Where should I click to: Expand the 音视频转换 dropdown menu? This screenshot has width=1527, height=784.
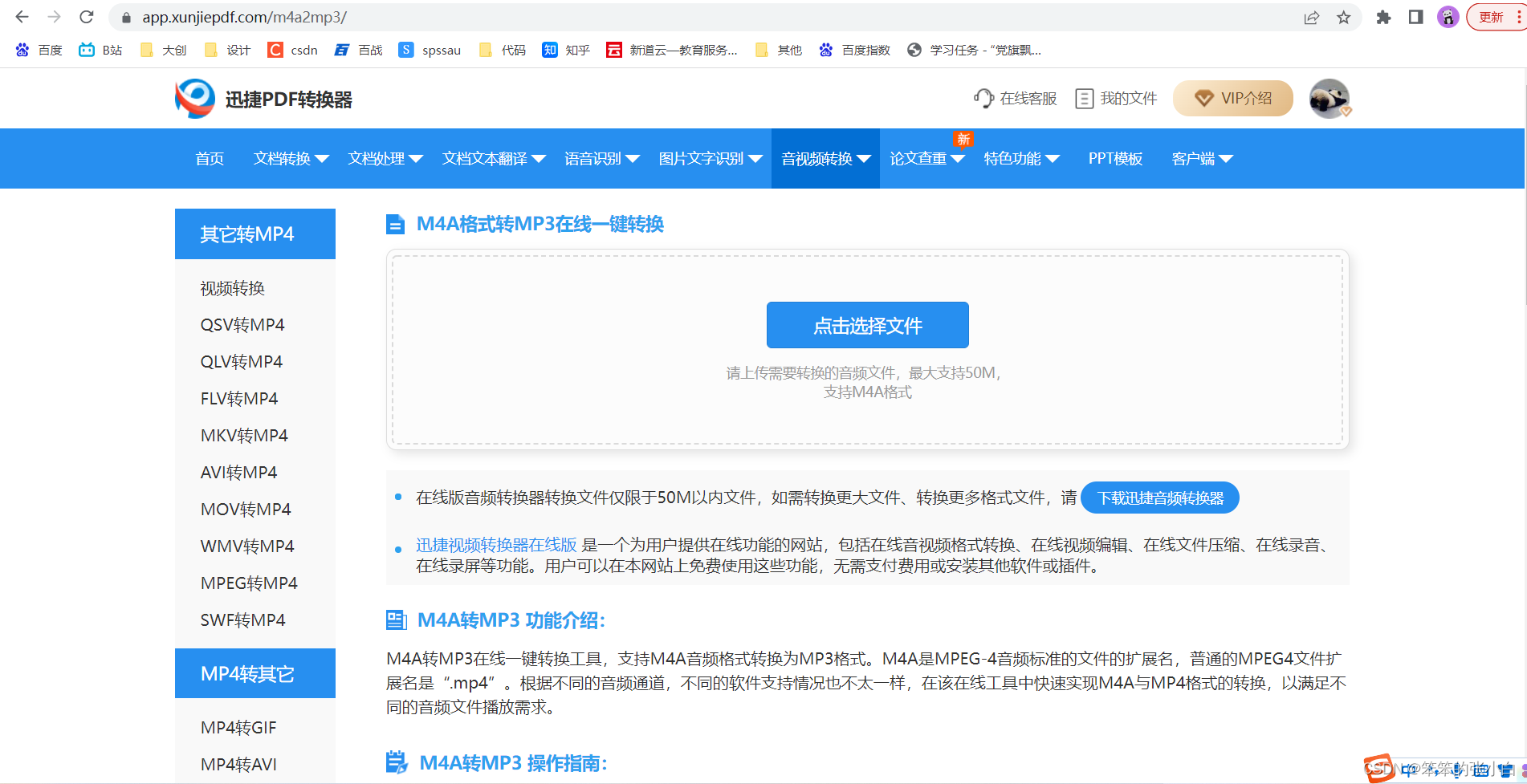tap(825, 159)
